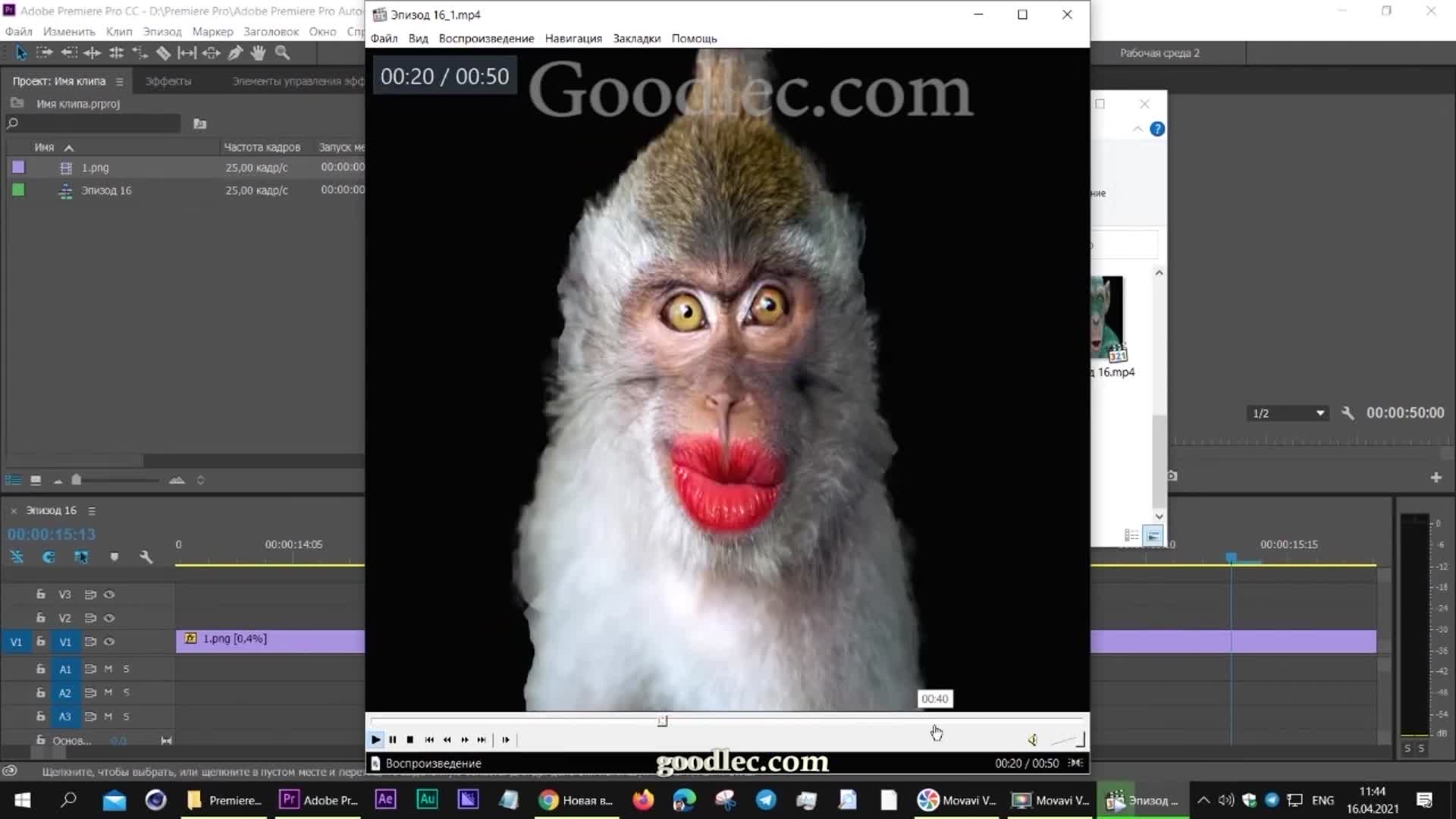This screenshot has height=819, width=1456.
Task: Open Маркер menu in Premiere
Action: click(x=212, y=32)
